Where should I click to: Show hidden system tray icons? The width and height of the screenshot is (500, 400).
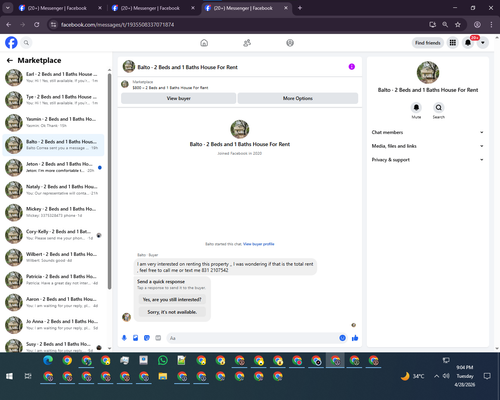point(436,376)
